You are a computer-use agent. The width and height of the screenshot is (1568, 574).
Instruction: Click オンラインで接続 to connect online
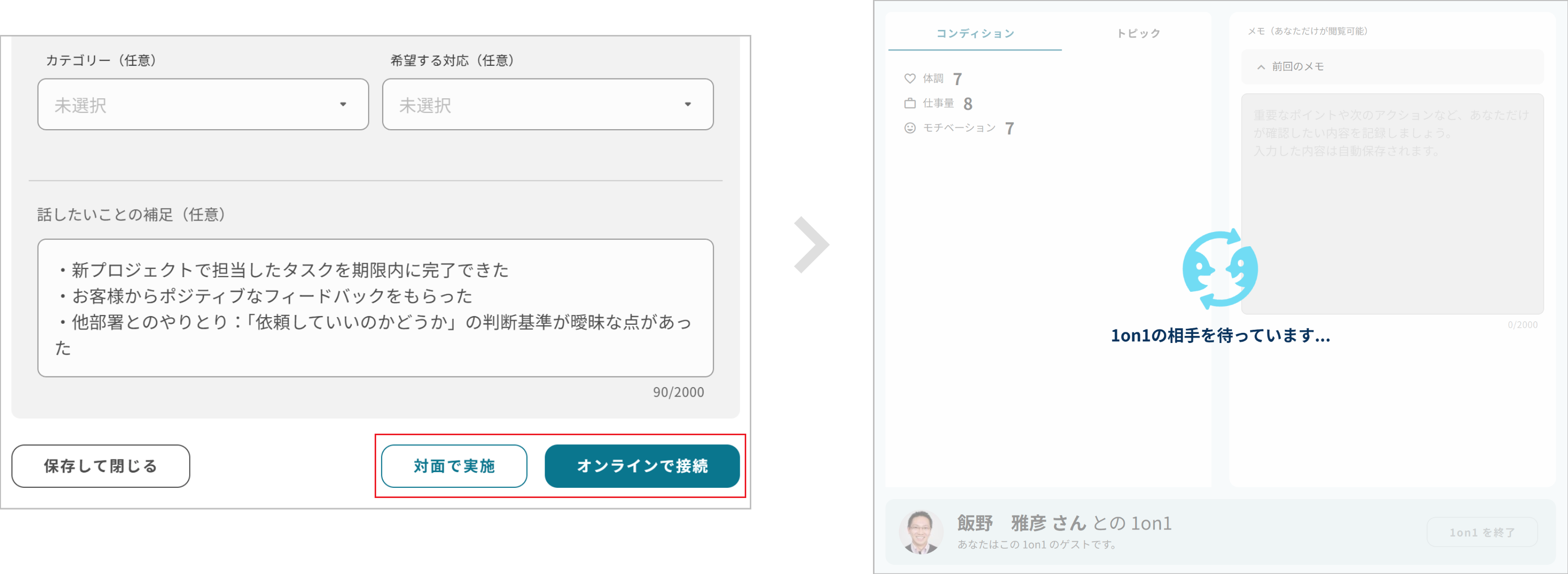[x=643, y=466]
